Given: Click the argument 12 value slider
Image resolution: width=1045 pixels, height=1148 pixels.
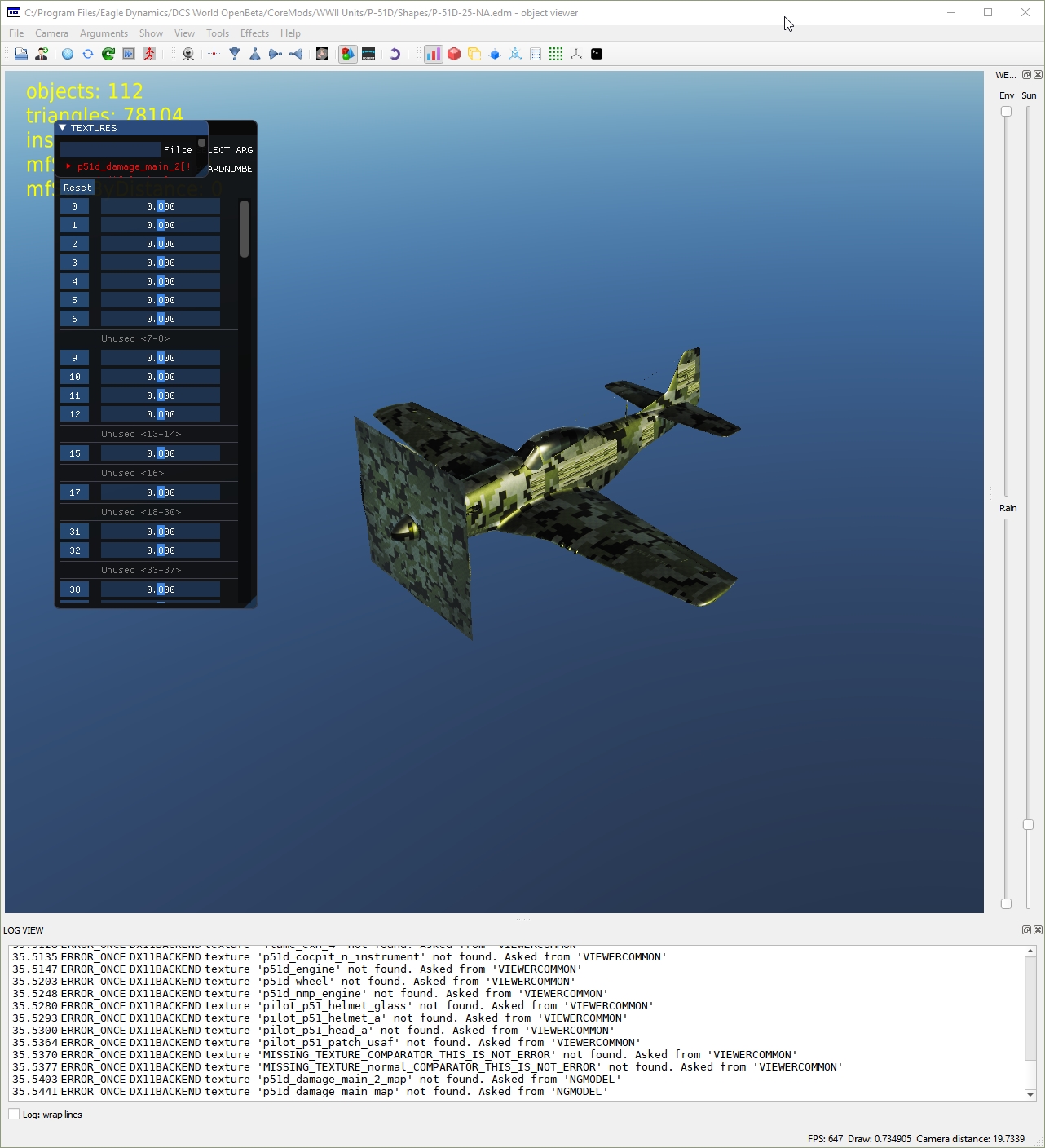Looking at the screenshot, I should click(161, 414).
